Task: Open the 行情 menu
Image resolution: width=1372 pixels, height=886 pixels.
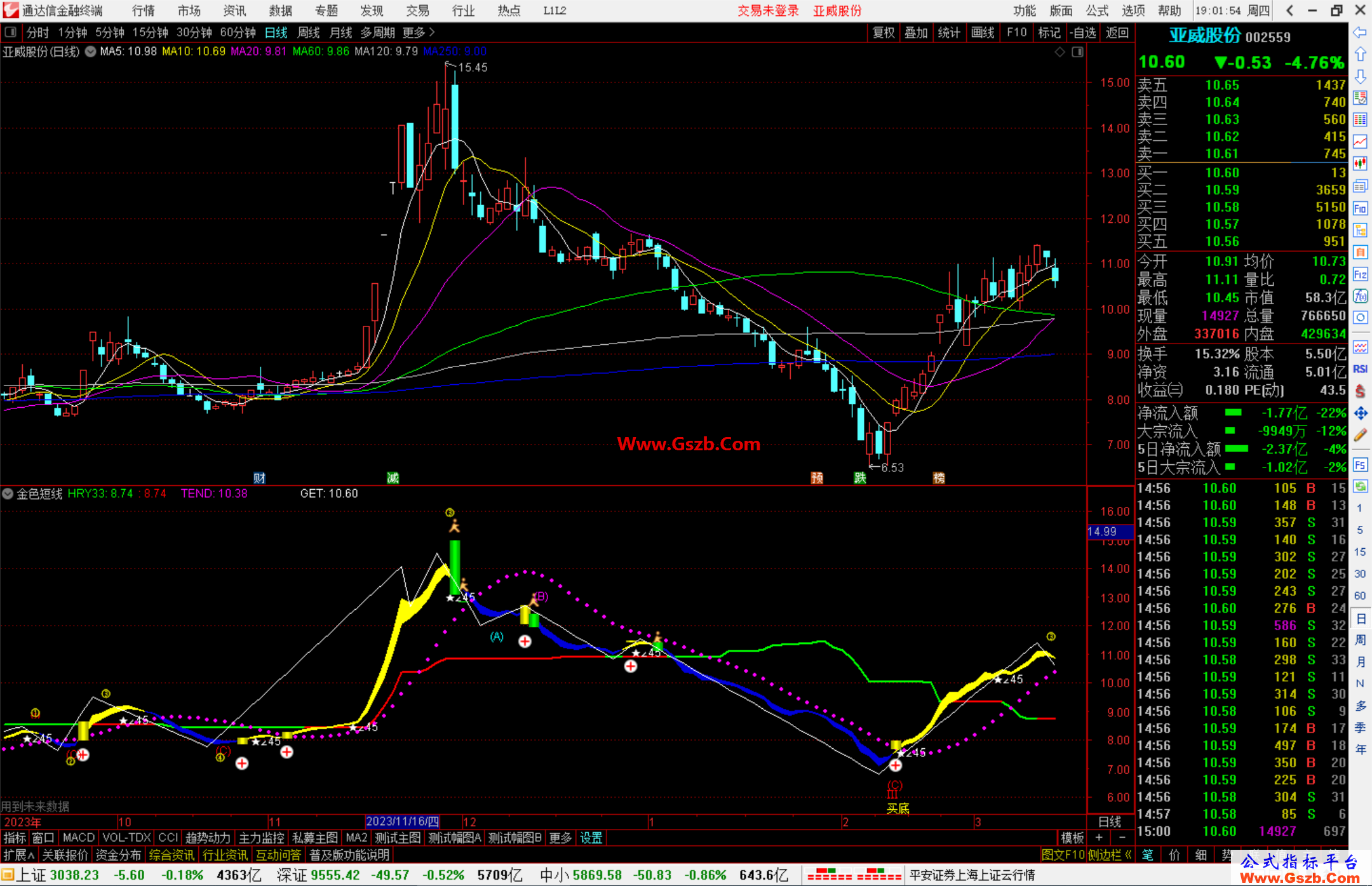Action: (144, 10)
